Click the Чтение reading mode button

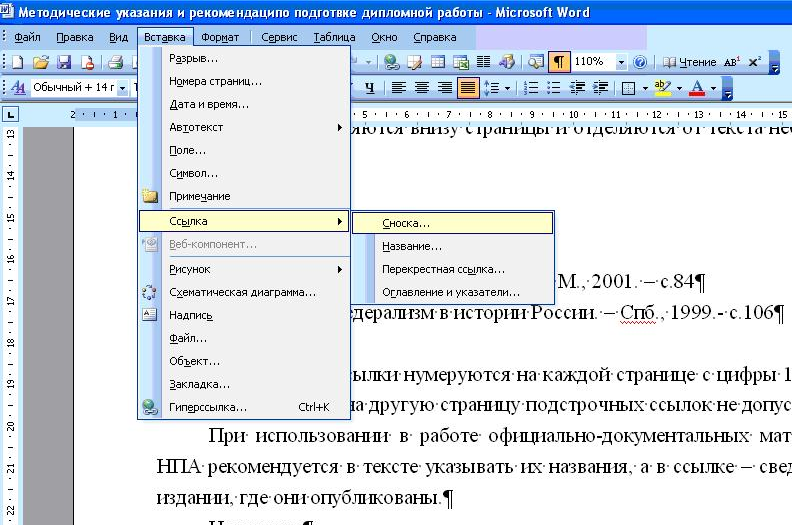(x=689, y=62)
